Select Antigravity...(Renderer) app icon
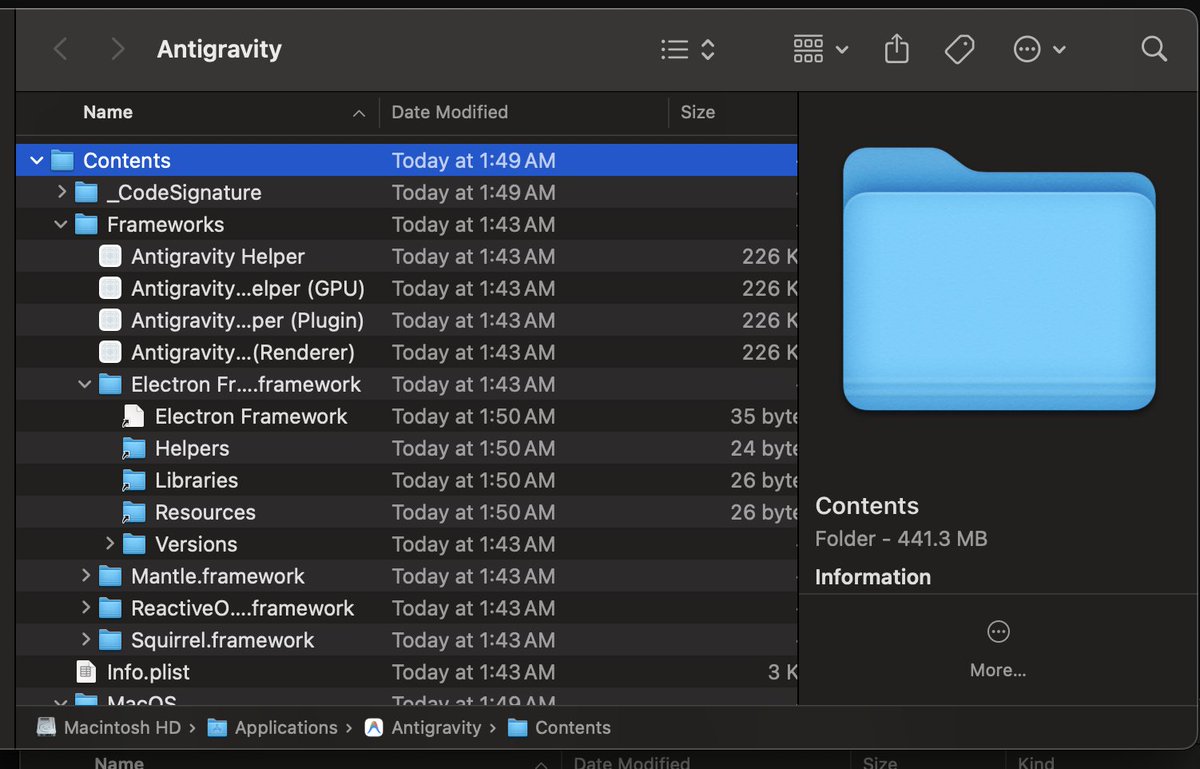1200x769 pixels. pos(110,352)
